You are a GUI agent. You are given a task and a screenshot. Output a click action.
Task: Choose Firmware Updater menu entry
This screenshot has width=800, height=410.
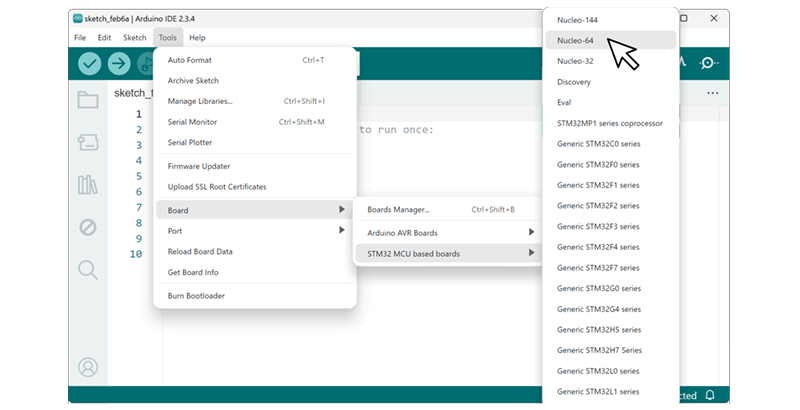[x=255, y=166]
